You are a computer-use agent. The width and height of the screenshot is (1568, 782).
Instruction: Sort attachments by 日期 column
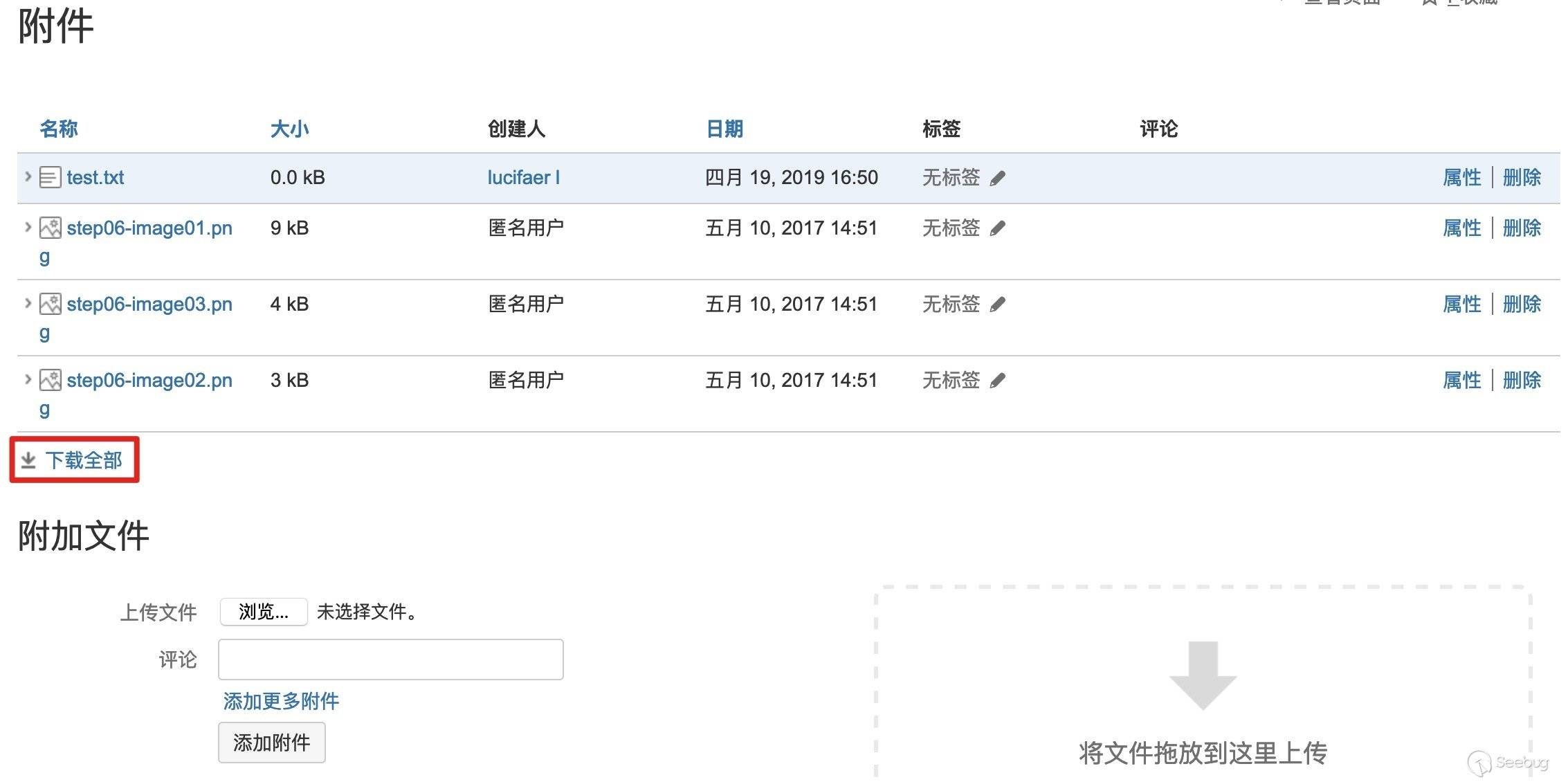click(724, 129)
